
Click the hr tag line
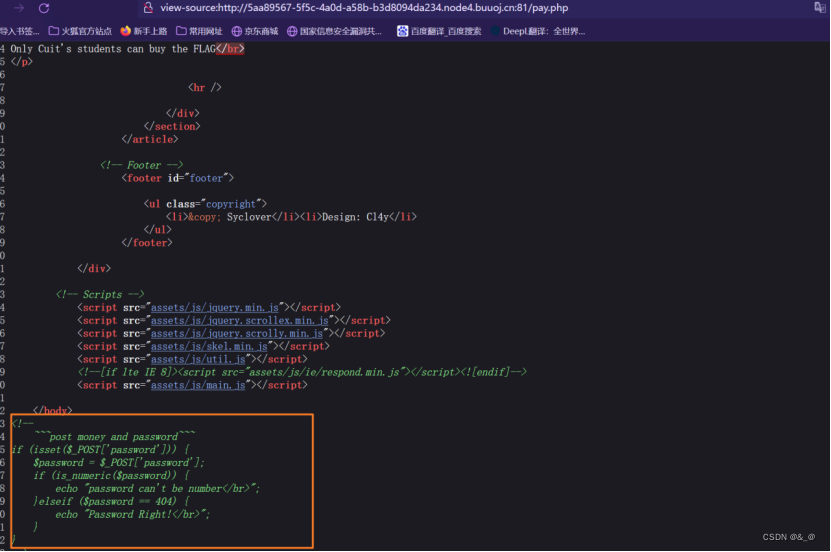(205, 87)
